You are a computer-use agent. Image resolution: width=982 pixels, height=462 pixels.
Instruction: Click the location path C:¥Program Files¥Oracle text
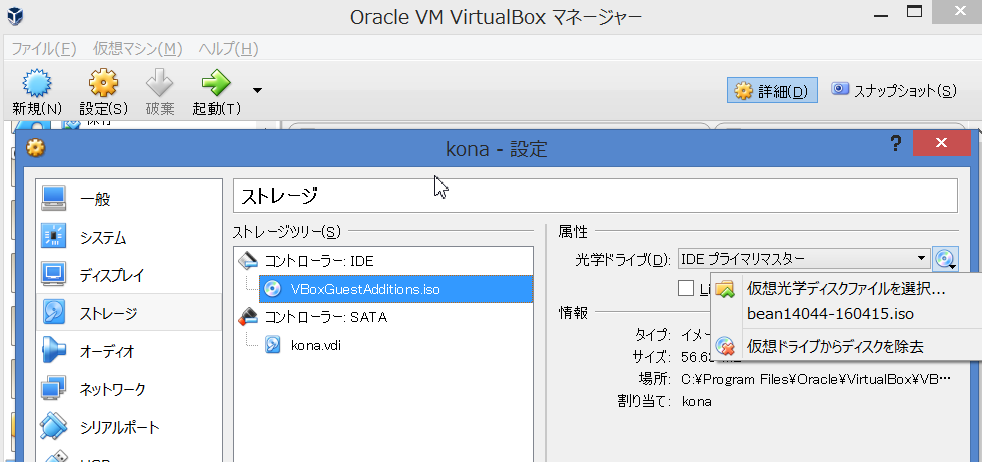click(x=817, y=379)
